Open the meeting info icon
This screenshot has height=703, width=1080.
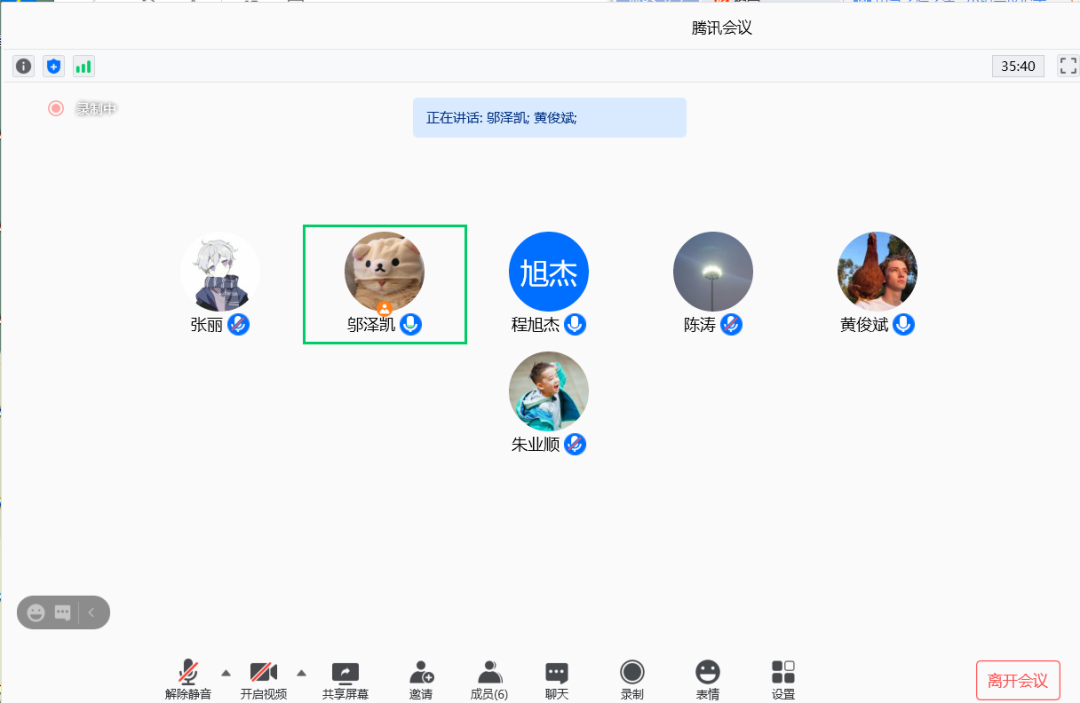pyautogui.click(x=23, y=66)
